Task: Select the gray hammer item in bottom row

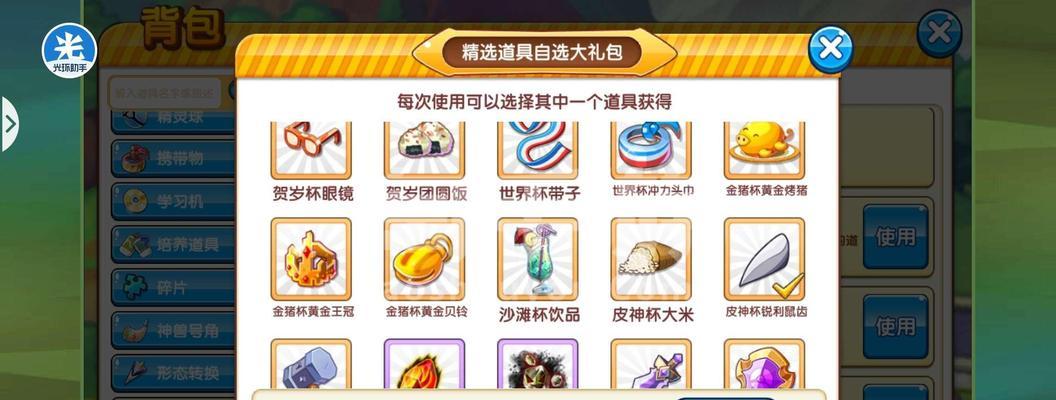Action: point(311,364)
